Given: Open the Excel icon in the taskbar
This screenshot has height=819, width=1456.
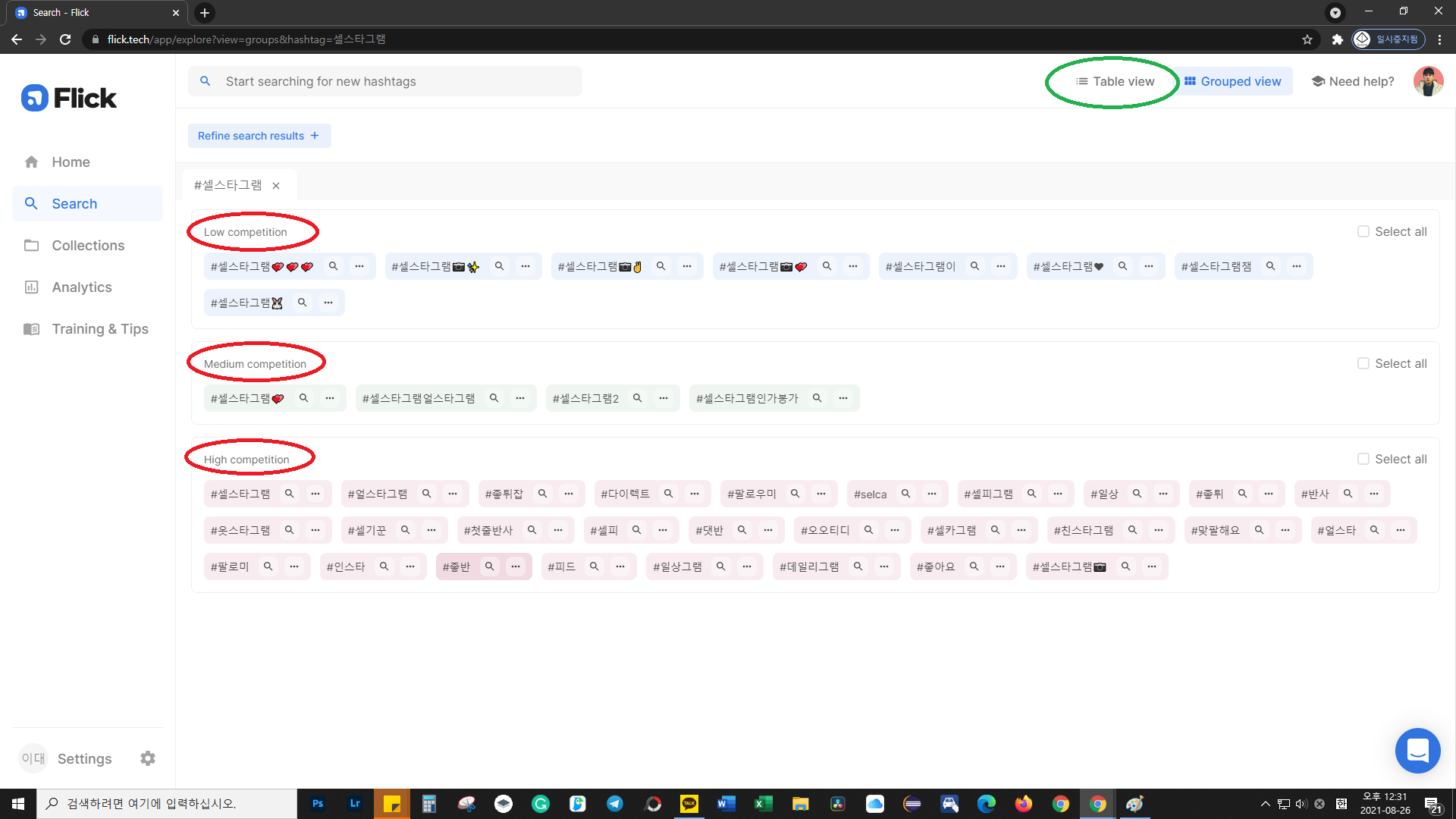Looking at the screenshot, I should [763, 804].
